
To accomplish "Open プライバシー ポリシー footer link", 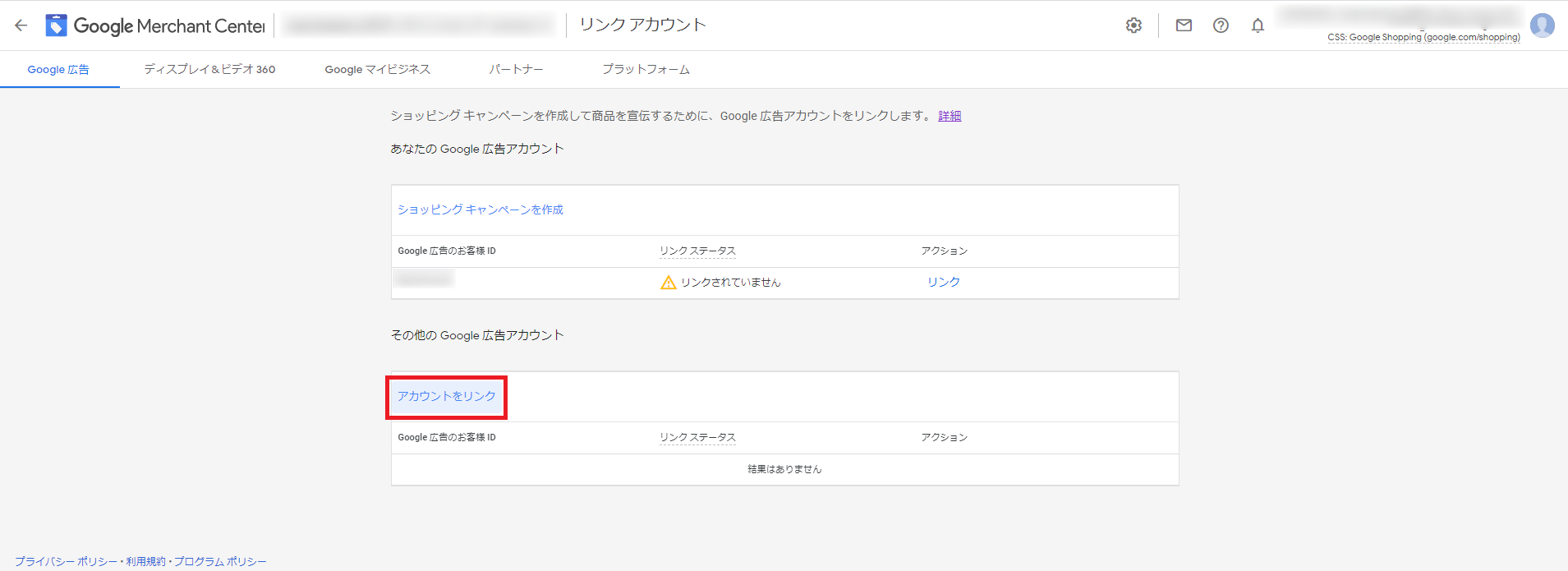I will (66, 561).
